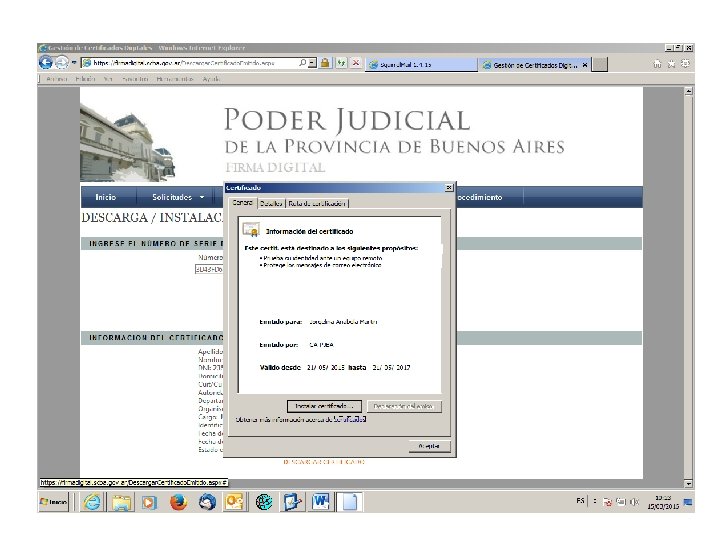Screen dimensions: 720x540
Task: Open the globe network application taskbar icon
Action: click(264, 502)
